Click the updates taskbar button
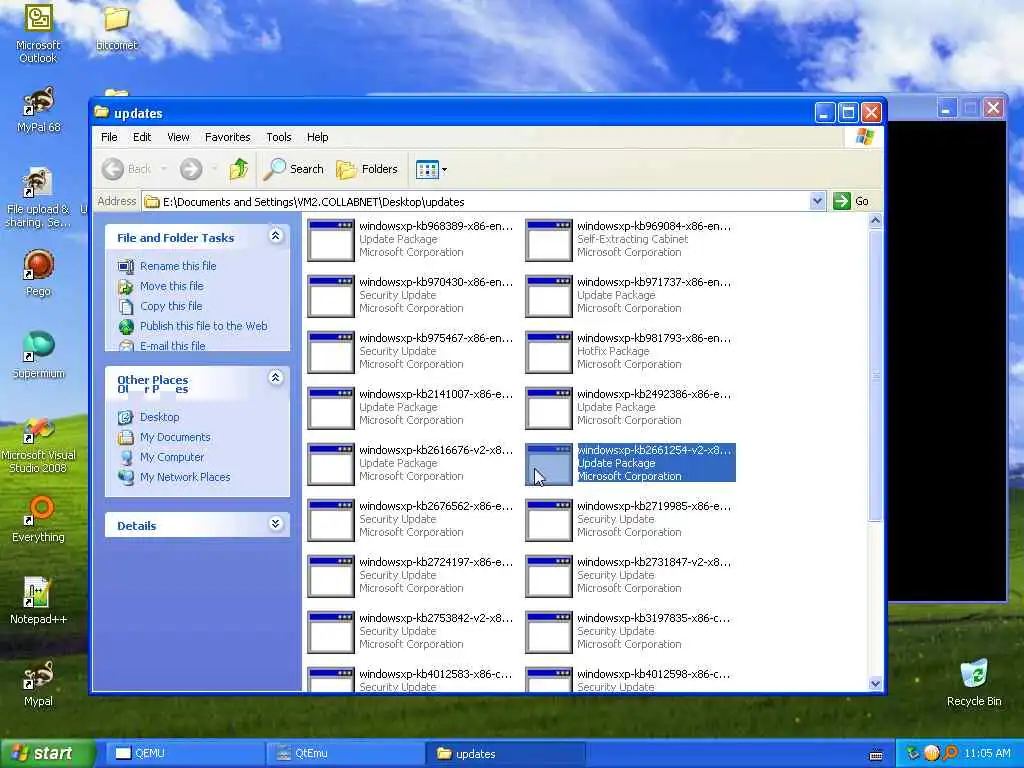Screen dimensions: 1024x768 505,754
